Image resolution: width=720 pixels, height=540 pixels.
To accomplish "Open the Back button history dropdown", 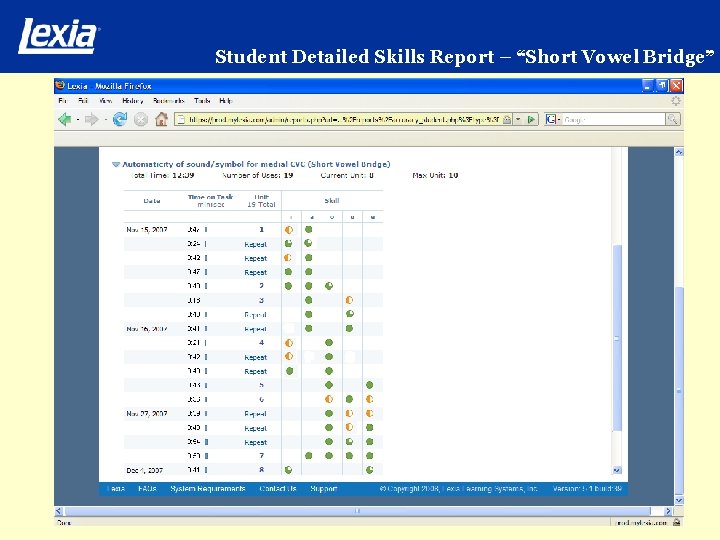I will click(78, 119).
